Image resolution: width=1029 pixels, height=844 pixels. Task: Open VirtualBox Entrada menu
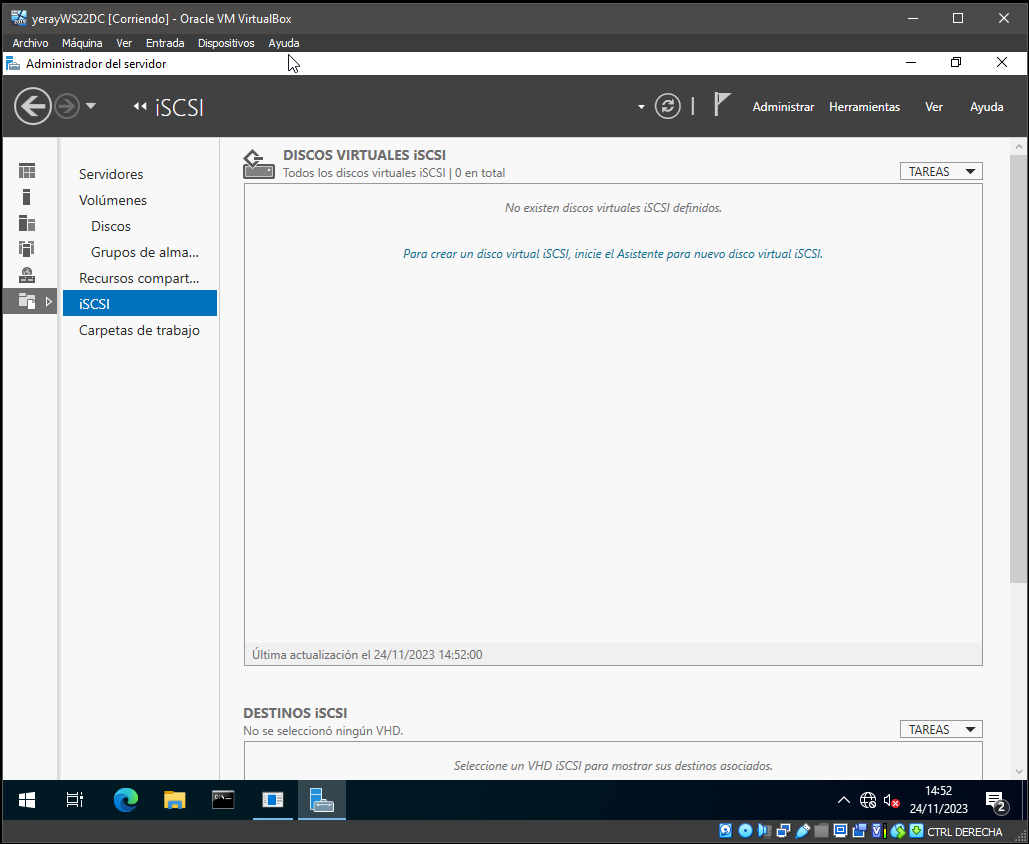click(x=165, y=43)
